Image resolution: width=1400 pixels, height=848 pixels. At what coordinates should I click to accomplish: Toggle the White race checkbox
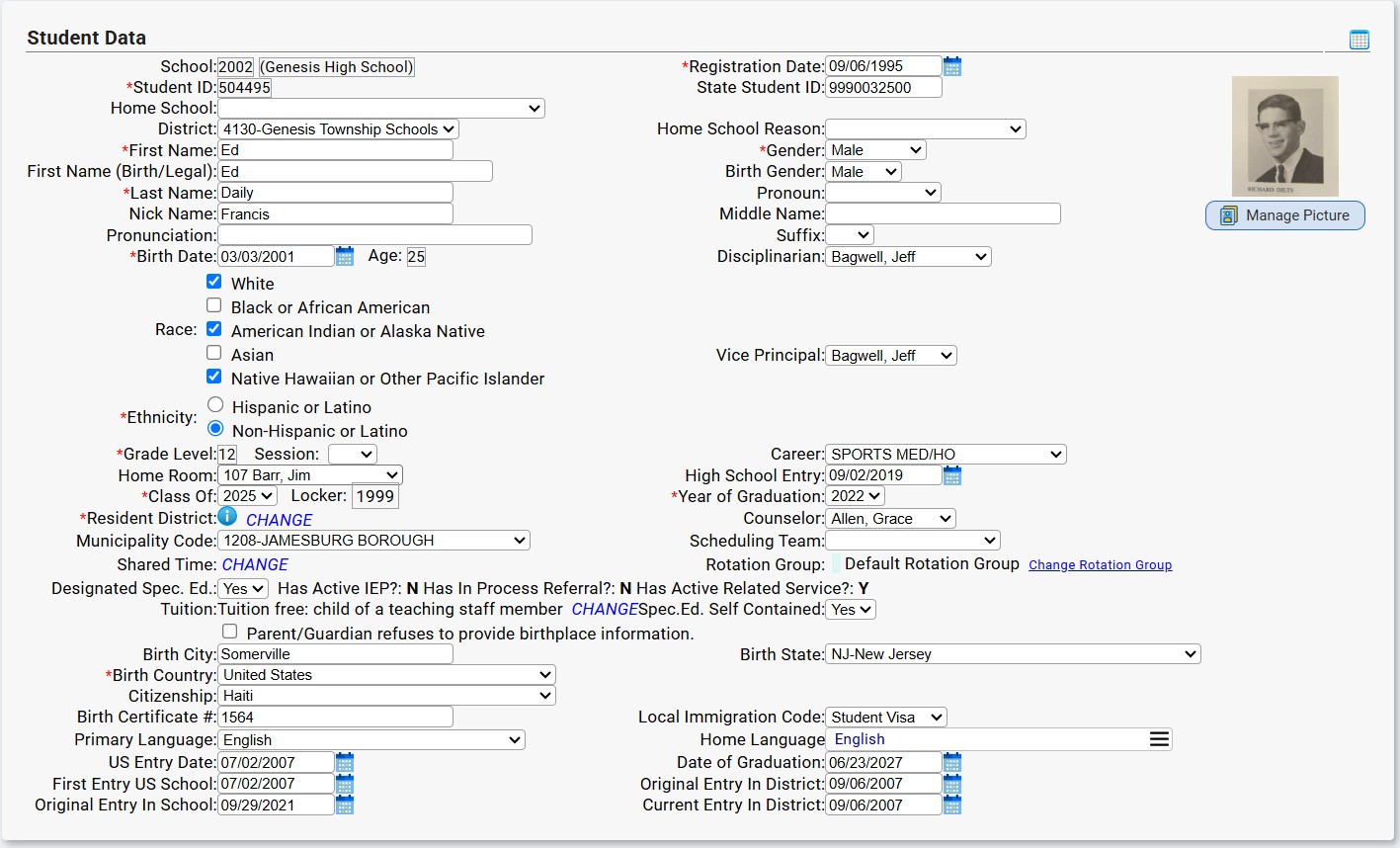click(x=213, y=282)
